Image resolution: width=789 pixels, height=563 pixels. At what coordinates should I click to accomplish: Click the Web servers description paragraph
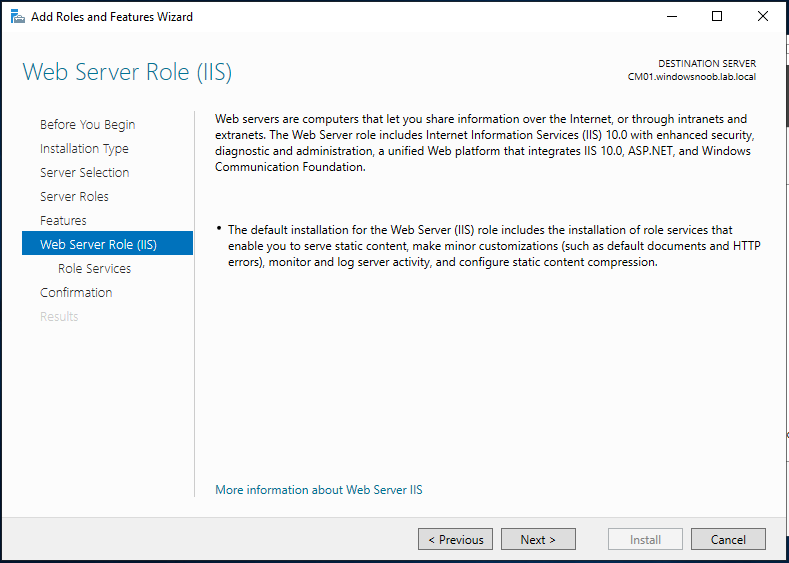[x=483, y=143]
